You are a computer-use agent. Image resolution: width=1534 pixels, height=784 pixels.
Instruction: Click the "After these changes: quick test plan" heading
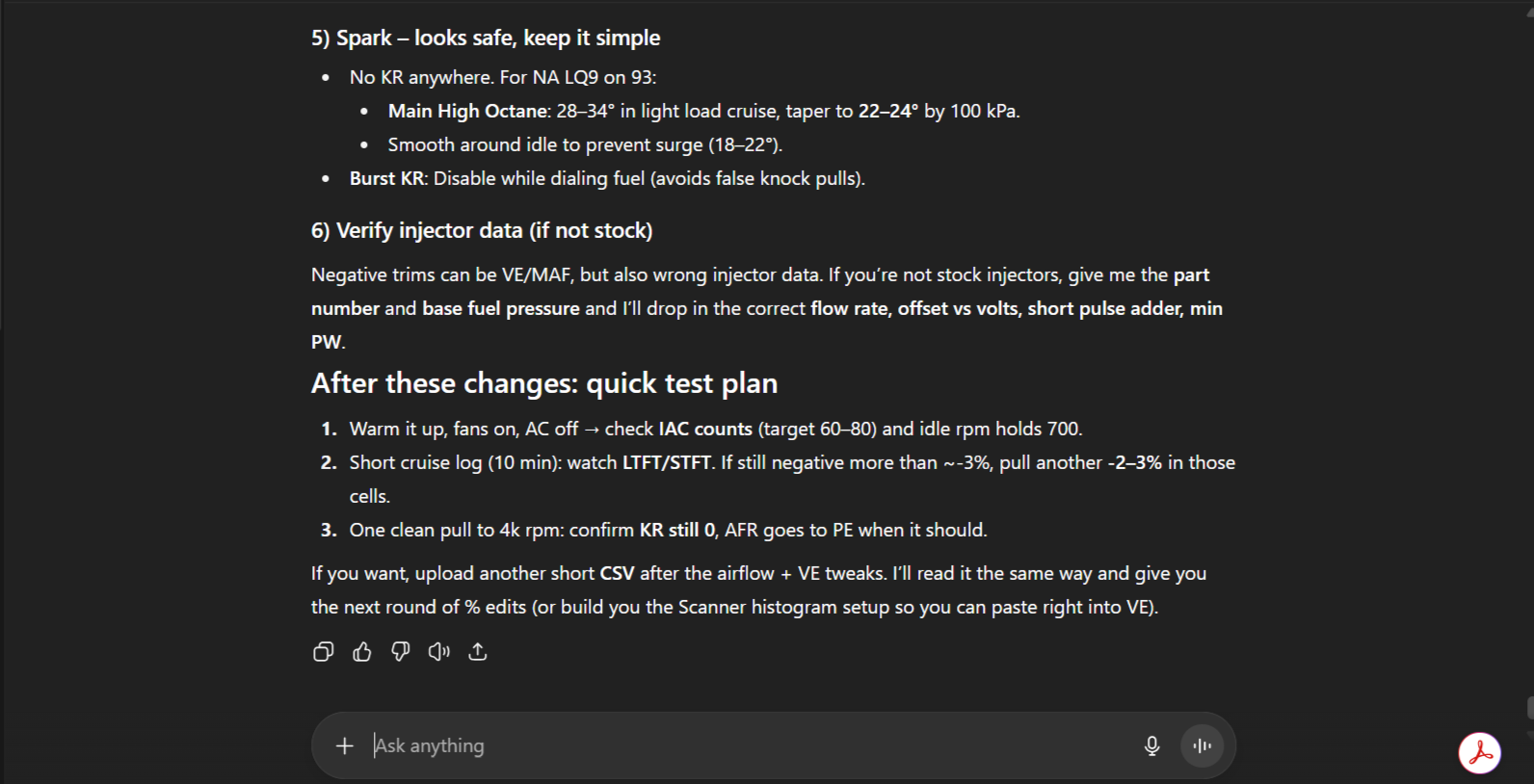tap(543, 383)
